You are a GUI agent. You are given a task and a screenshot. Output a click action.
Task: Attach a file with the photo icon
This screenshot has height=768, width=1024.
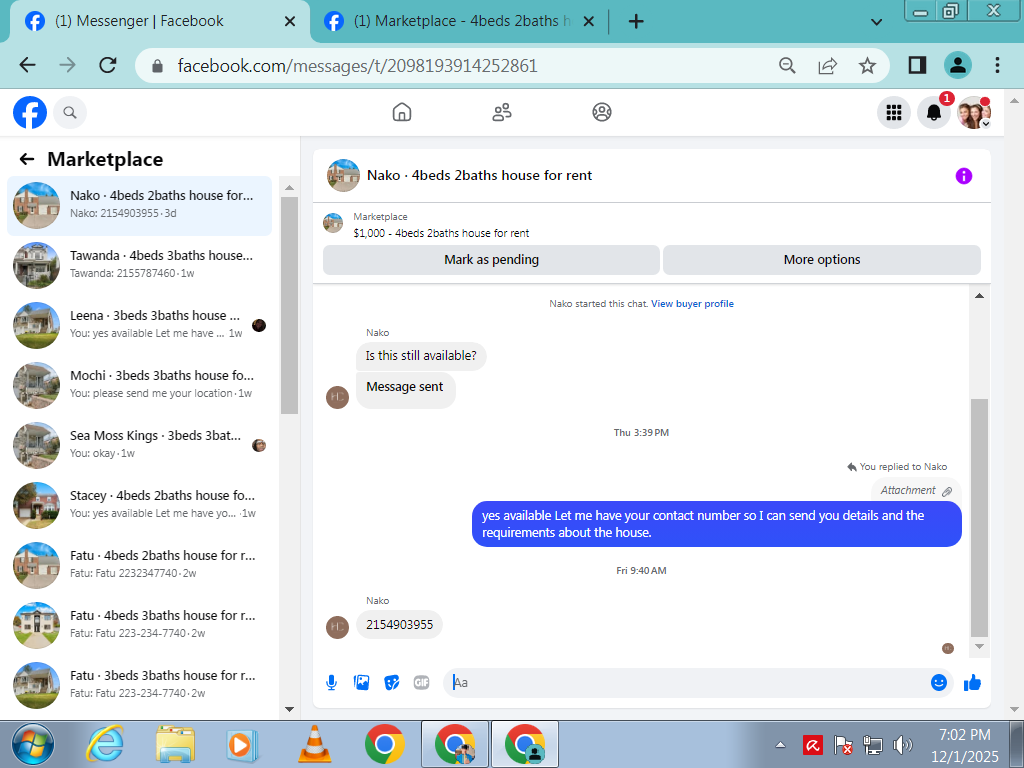(361, 682)
